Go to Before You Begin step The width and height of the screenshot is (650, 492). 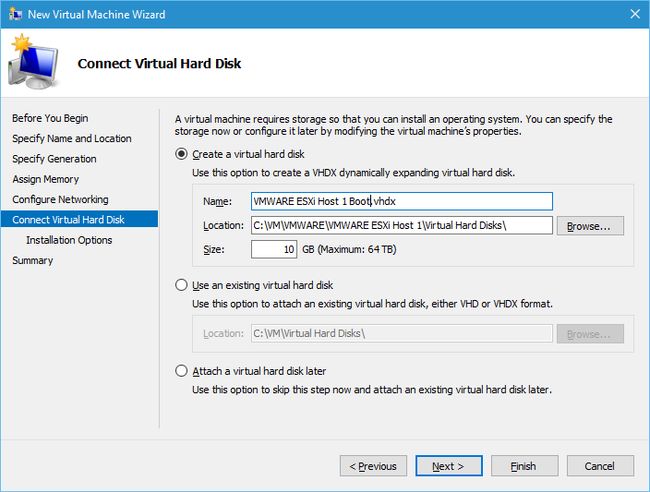click(50, 118)
